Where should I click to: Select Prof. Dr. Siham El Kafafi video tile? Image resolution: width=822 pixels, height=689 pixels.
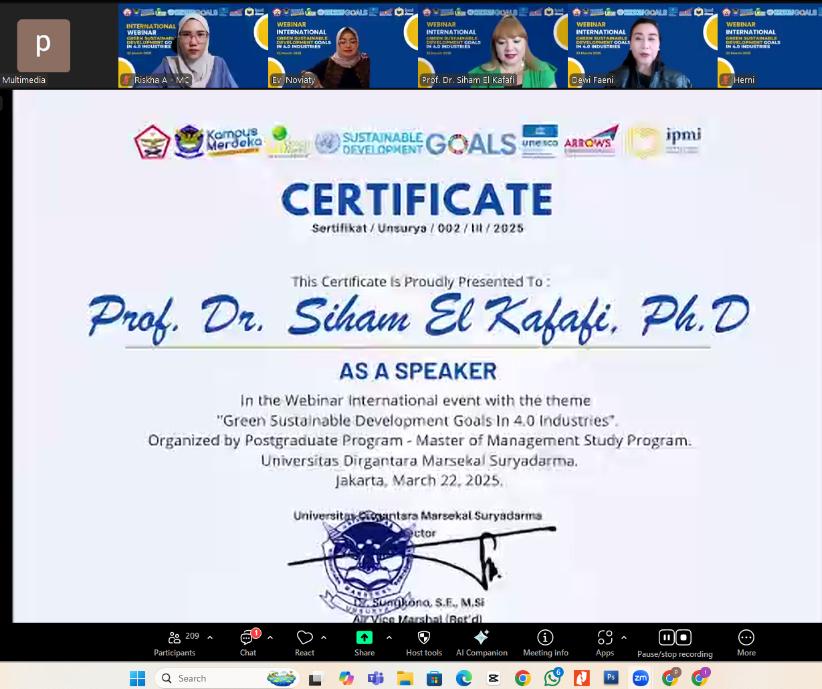click(x=492, y=46)
